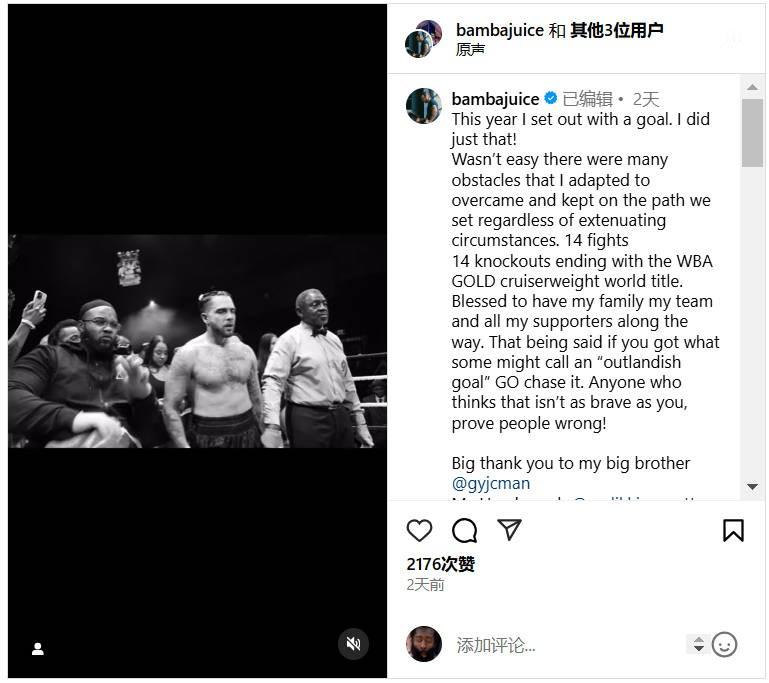Open the 原声 audio link

(470, 50)
